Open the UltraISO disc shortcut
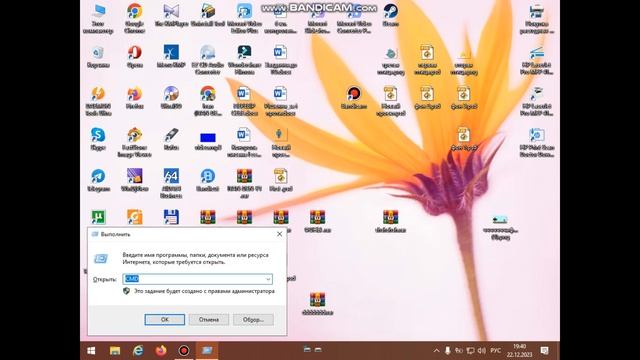Screen dimensions: 640x360 pyautogui.click(x=171, y=95)
